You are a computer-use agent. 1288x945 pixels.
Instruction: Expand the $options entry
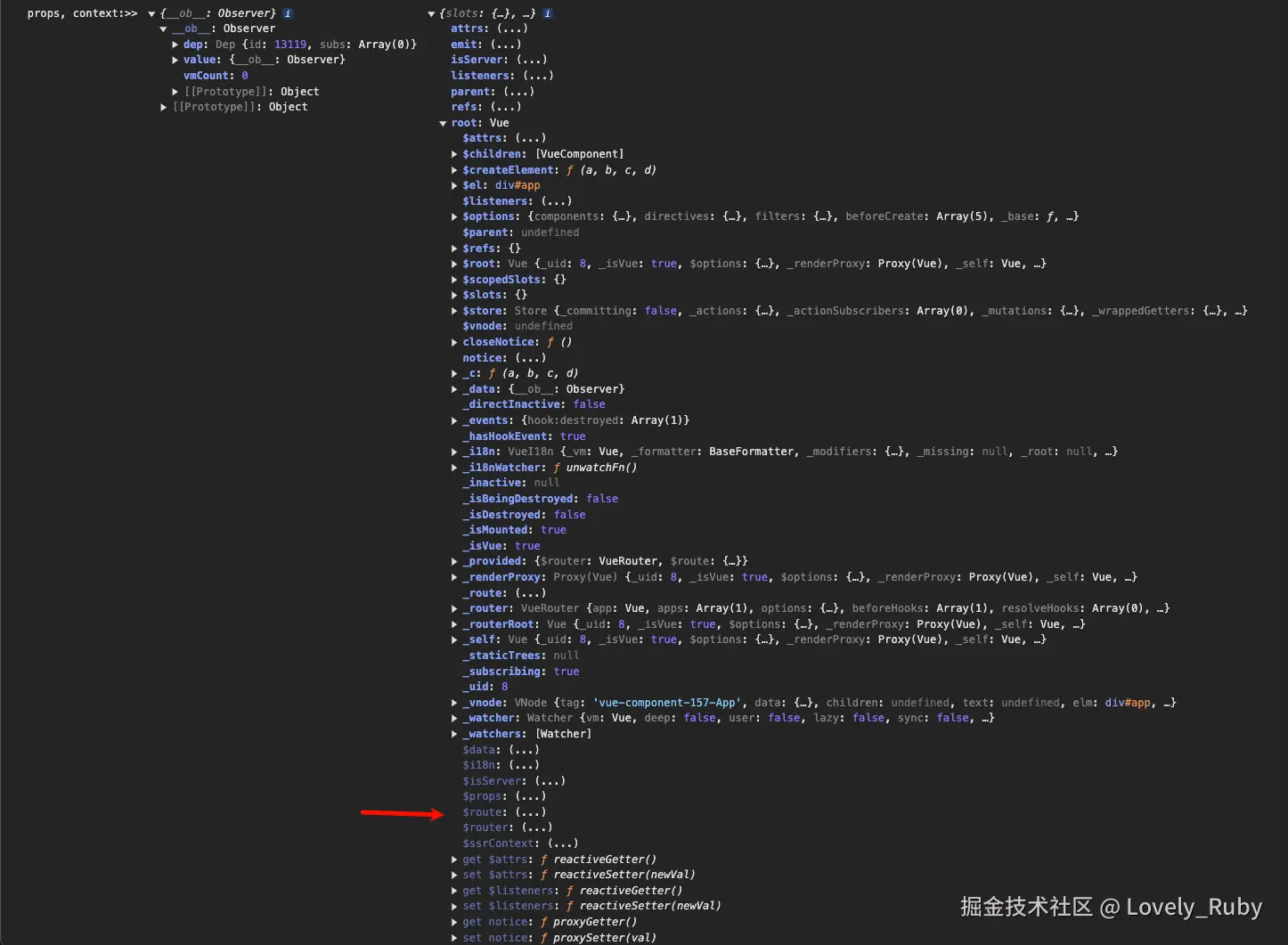pyautogui.click(x=454, y=217)
